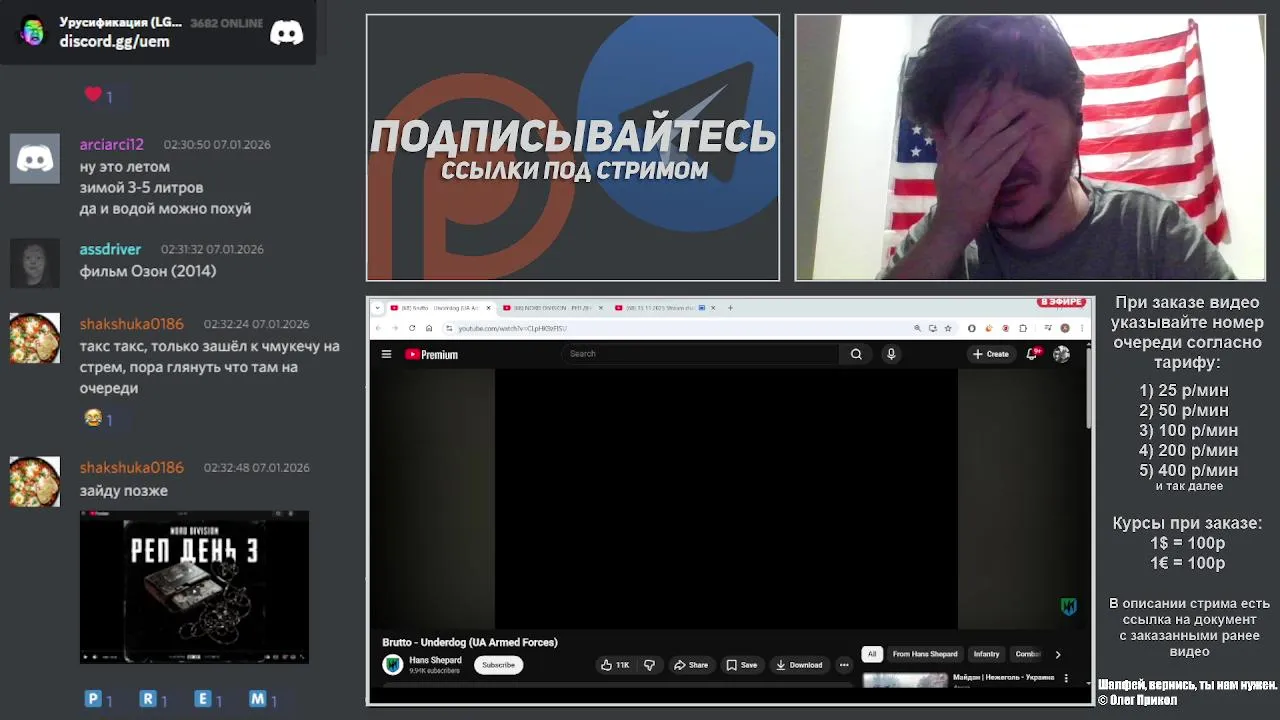Select the Infantry filter chip
Image resolution: width=1280 pixels, height=720 pixels.
click(x=987, y=654)
